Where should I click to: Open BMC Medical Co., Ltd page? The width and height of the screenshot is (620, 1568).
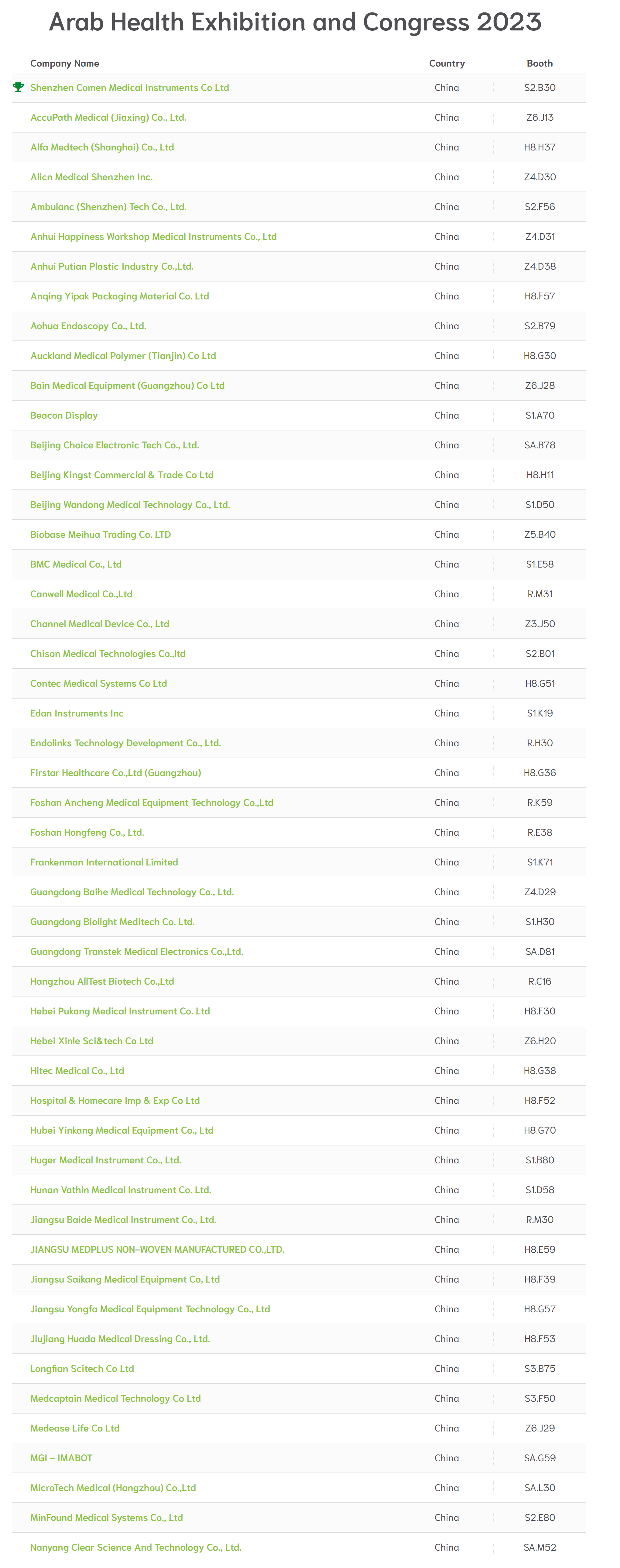pyautogui.click(x=76, y=564)
